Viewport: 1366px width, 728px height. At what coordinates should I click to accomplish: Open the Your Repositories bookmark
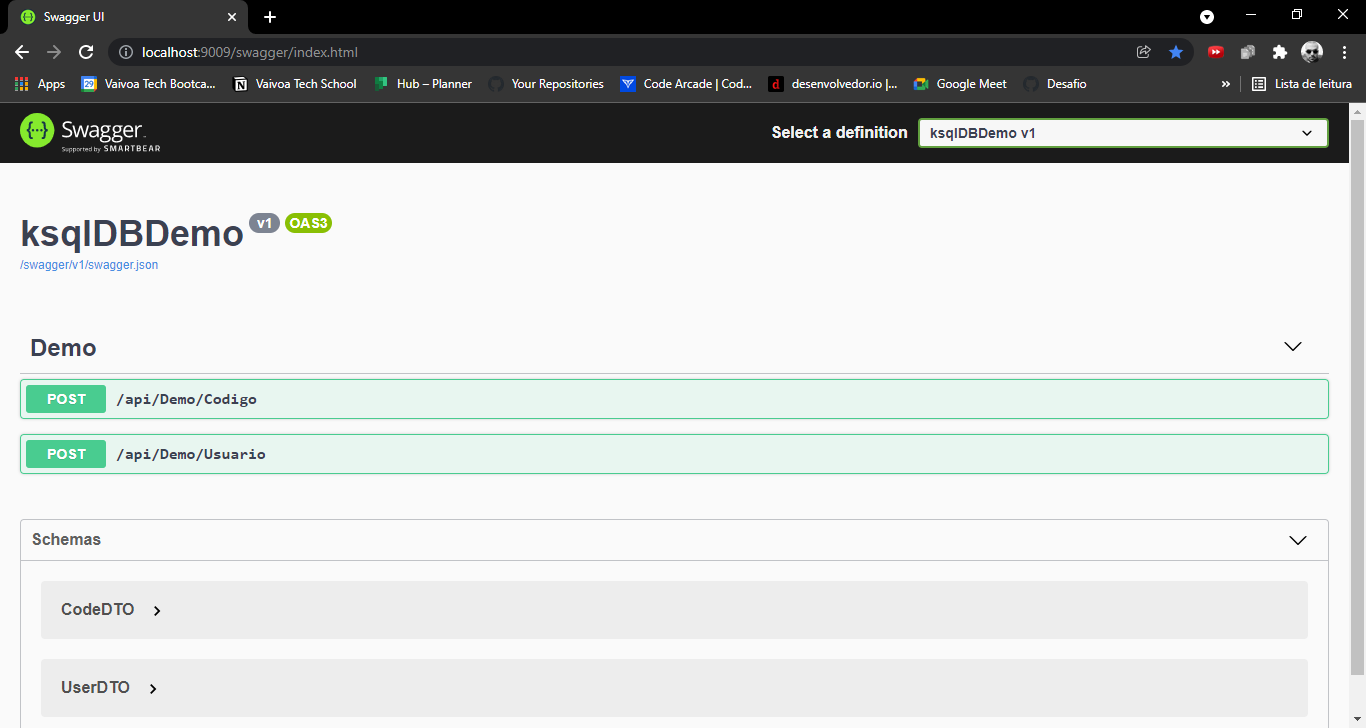pos(546,84)
